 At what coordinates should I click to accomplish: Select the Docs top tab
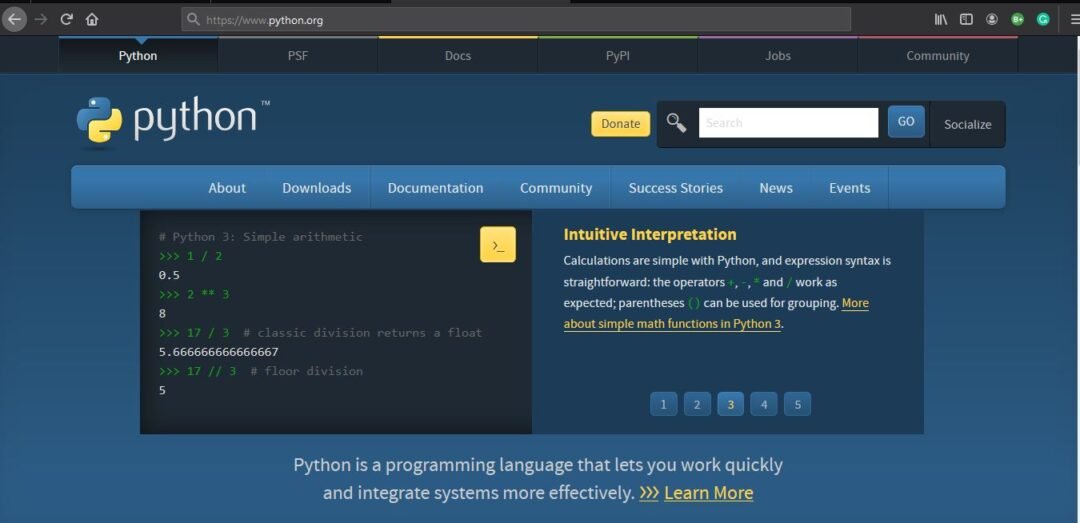pos(457,56)
